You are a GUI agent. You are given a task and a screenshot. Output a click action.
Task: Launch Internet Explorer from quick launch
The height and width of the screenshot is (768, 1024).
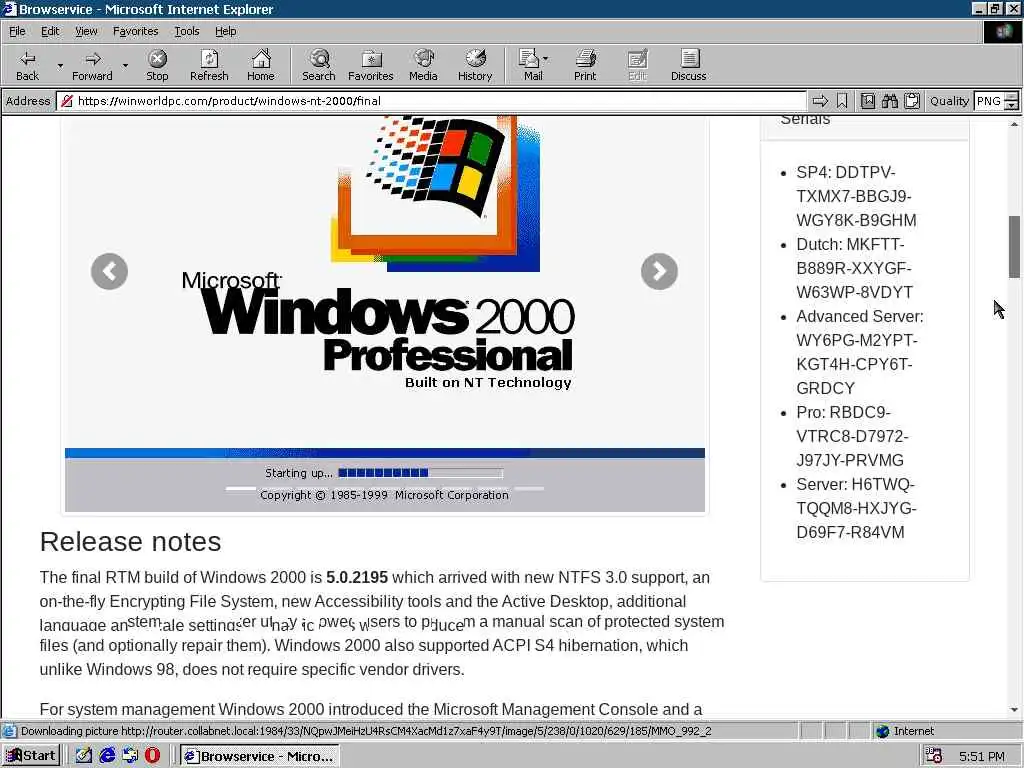pos(107,756)
